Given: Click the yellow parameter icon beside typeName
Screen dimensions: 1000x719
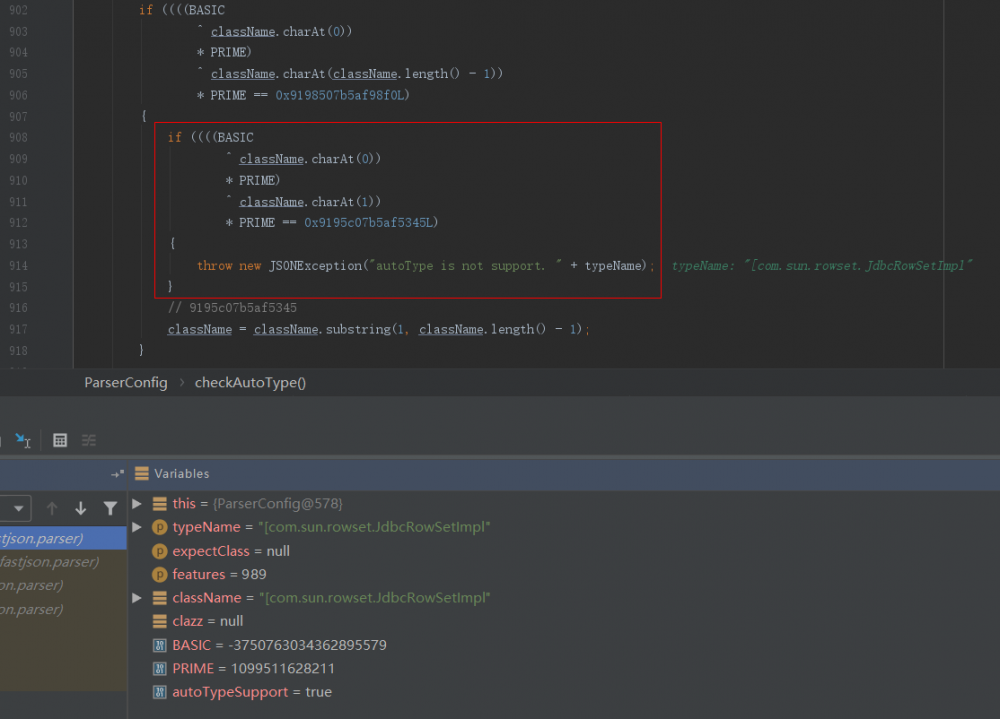Looking at the screenshot, I should 159,527.
